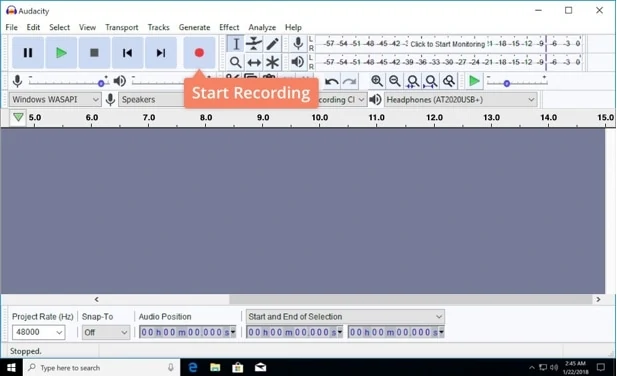Click the timeline playhead green triangle
Screen dimensions: 617x376
coord(18,117)
